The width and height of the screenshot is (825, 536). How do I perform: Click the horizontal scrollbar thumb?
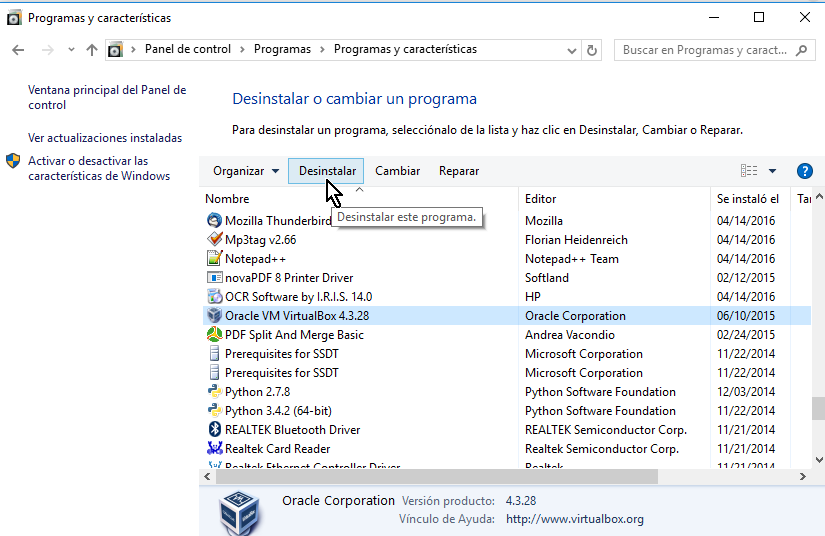(437, 477)
